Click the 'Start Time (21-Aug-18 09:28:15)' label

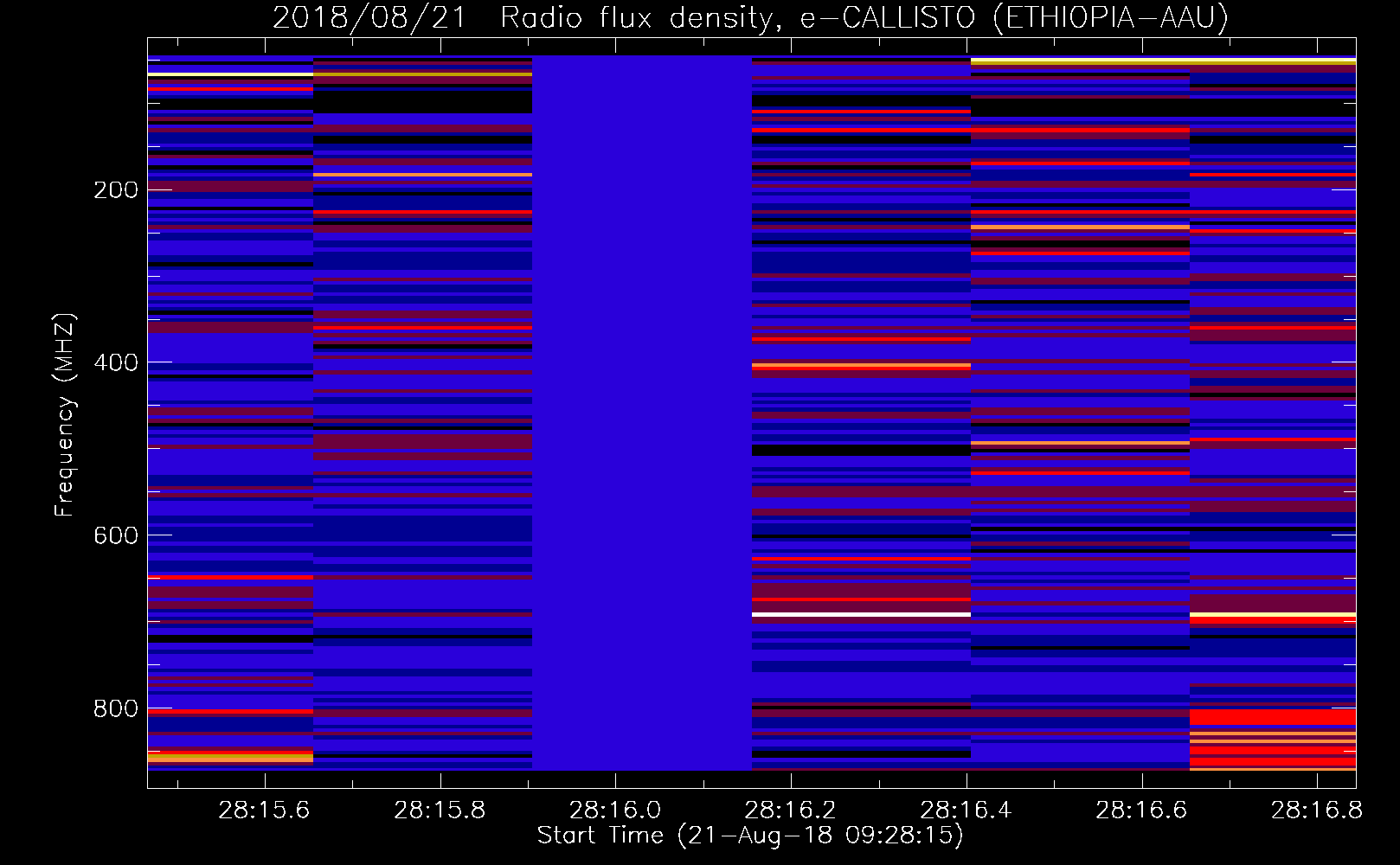click(750, 836)
